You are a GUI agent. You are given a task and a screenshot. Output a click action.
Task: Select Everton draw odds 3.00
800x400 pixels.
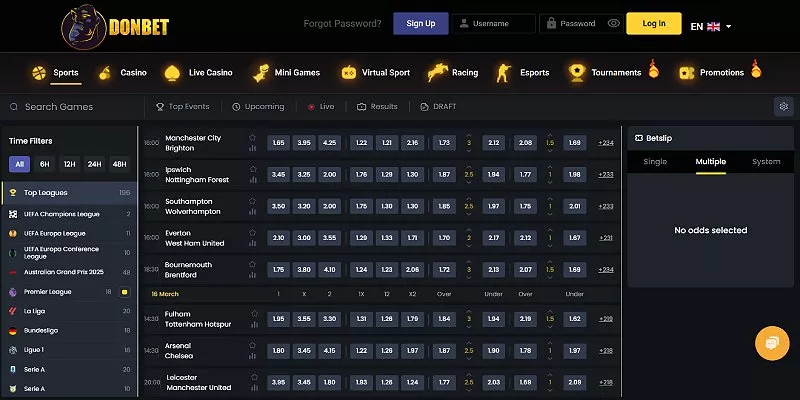coord(304,238)
